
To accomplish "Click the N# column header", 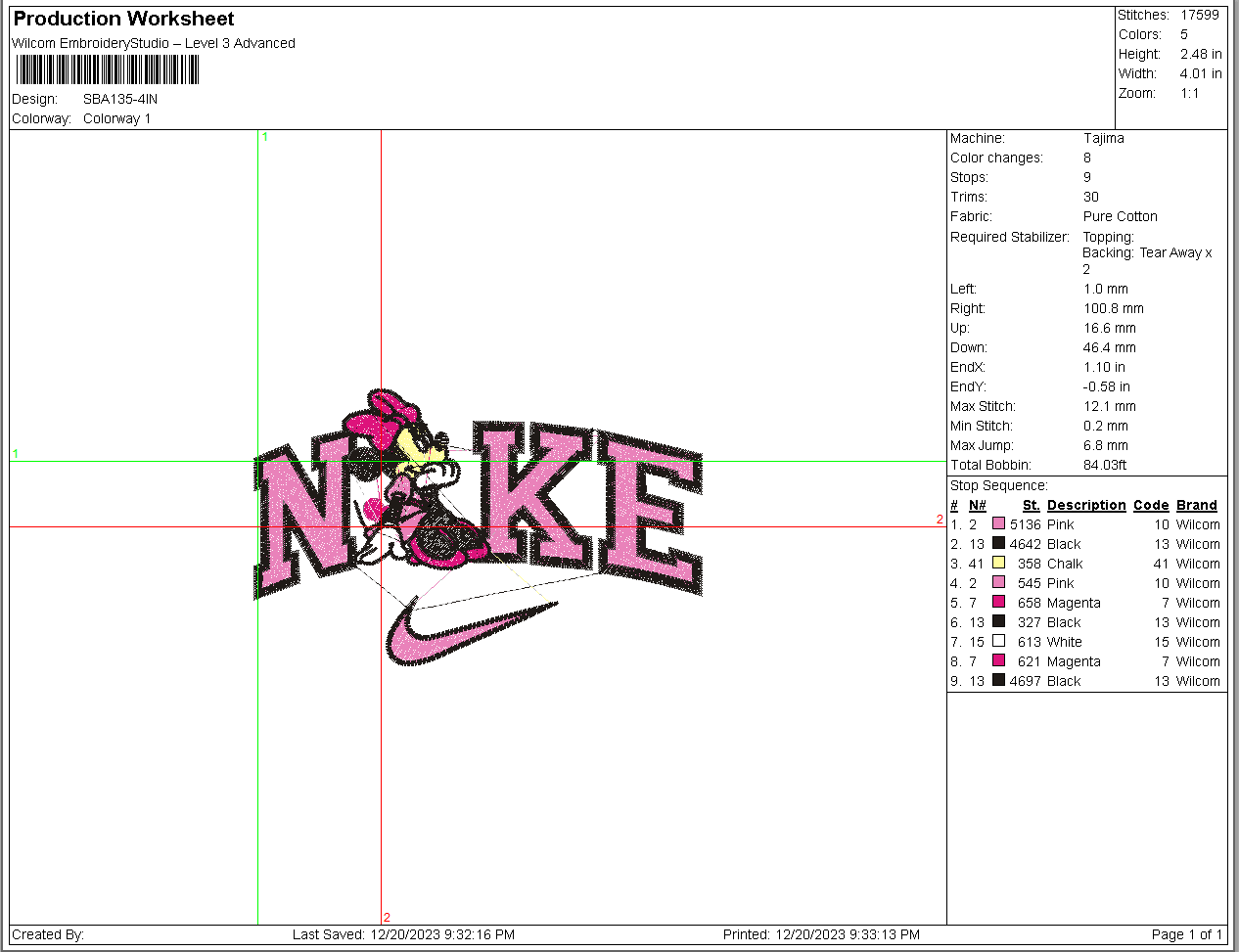I will click(x=978, y=505).
